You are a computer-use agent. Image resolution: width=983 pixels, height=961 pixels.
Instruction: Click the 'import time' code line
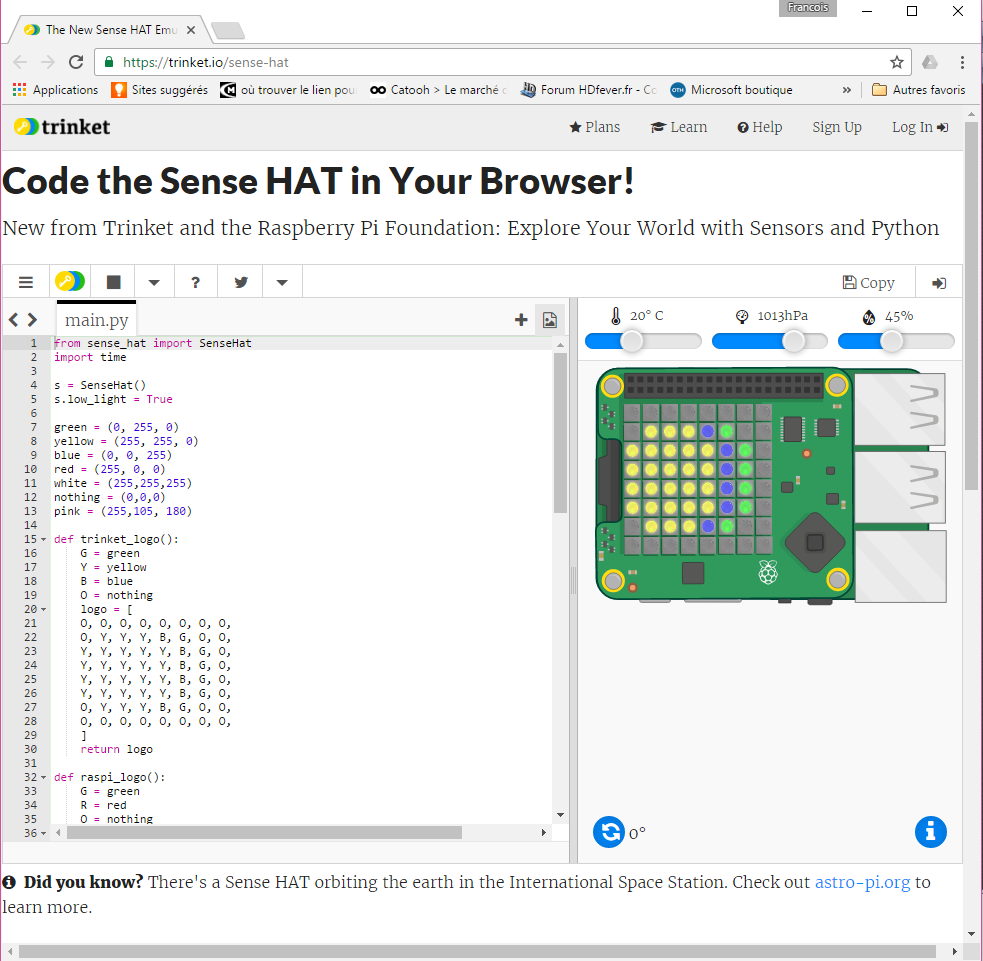tap(90, 357)
